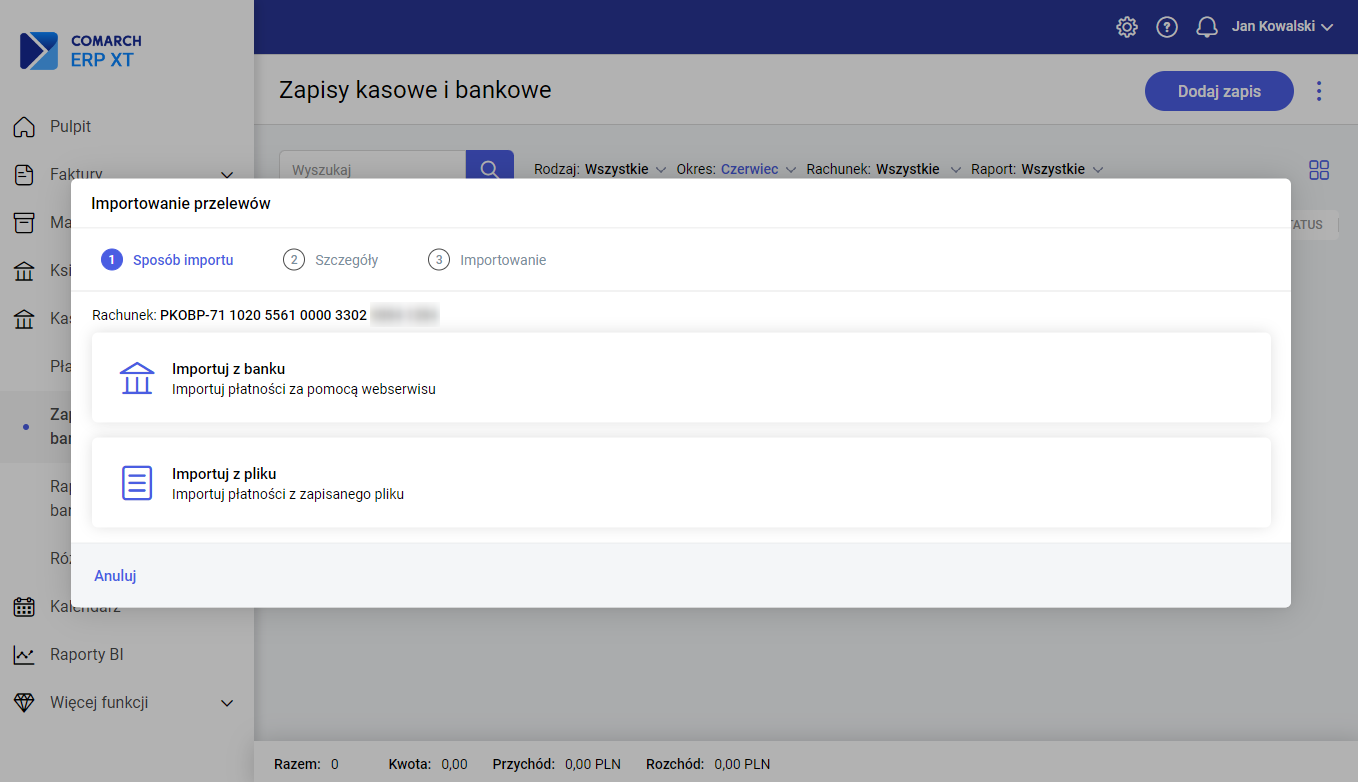Click the document icon for file import

(x=137, y=483)
